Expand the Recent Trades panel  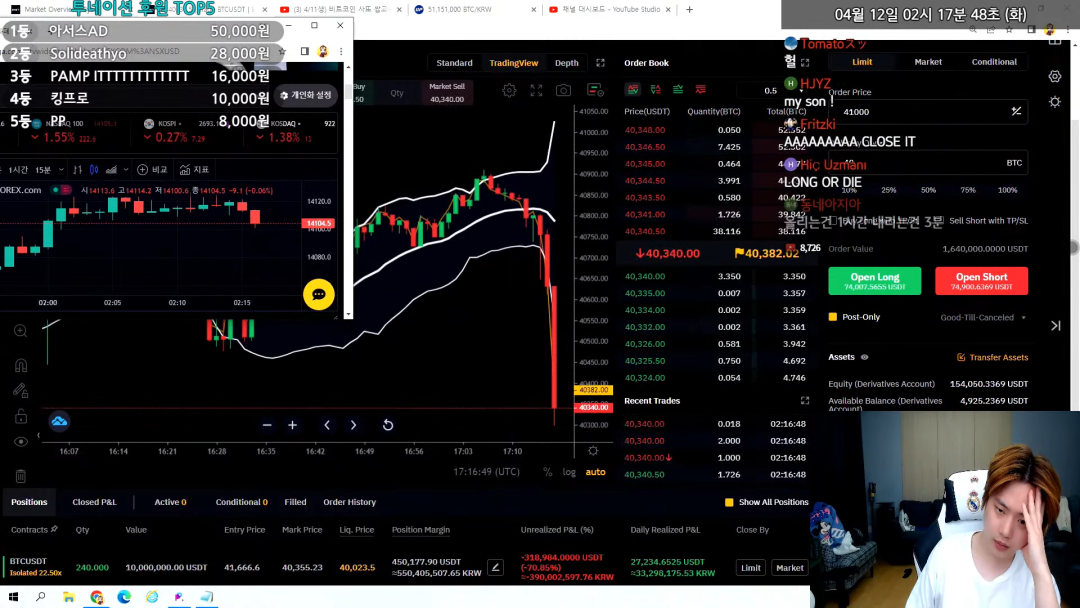tap(805, 401)
